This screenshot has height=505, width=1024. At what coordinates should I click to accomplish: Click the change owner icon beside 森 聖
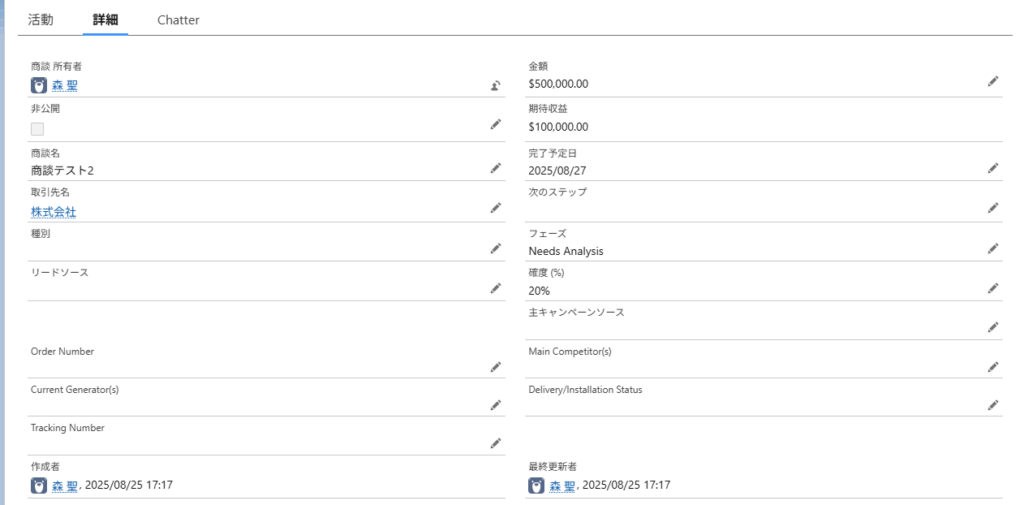496,85
